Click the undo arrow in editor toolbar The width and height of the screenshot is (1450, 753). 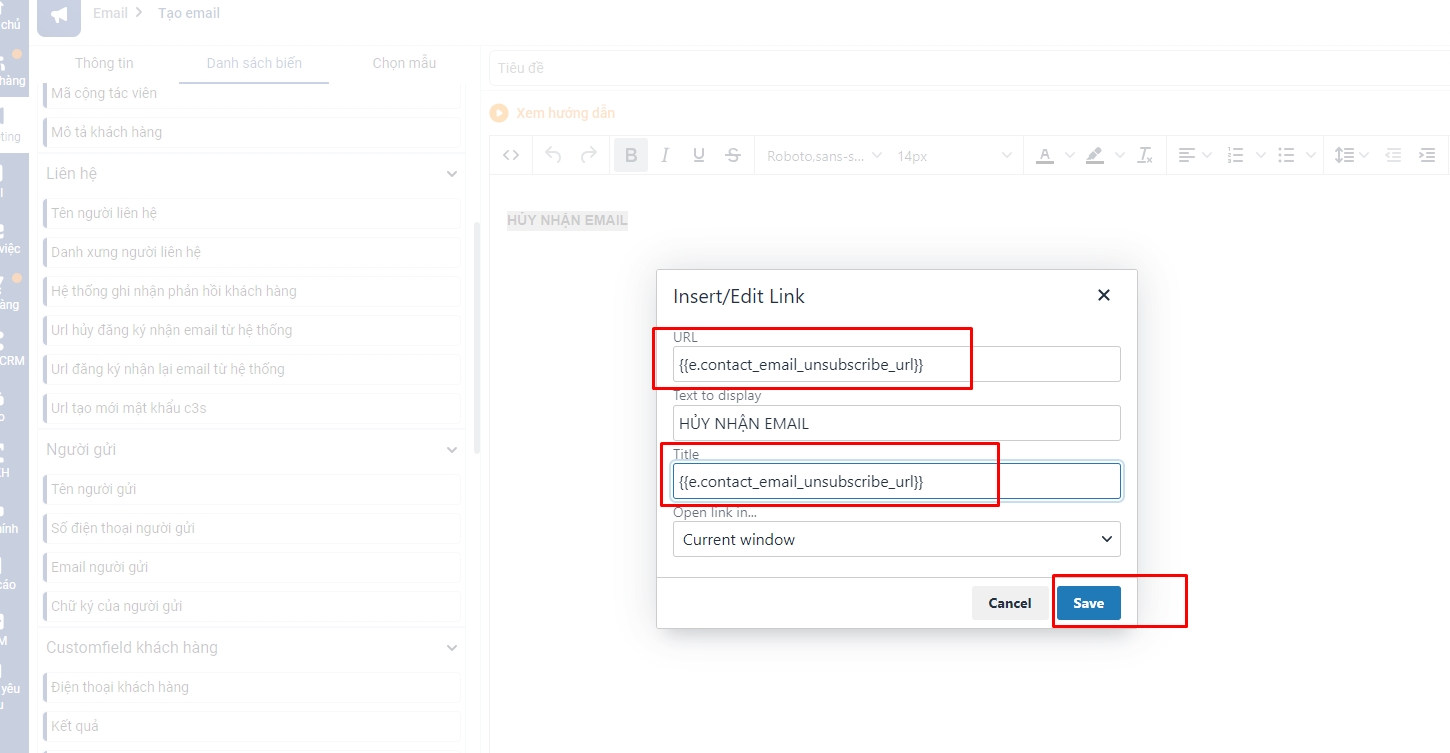554,155
